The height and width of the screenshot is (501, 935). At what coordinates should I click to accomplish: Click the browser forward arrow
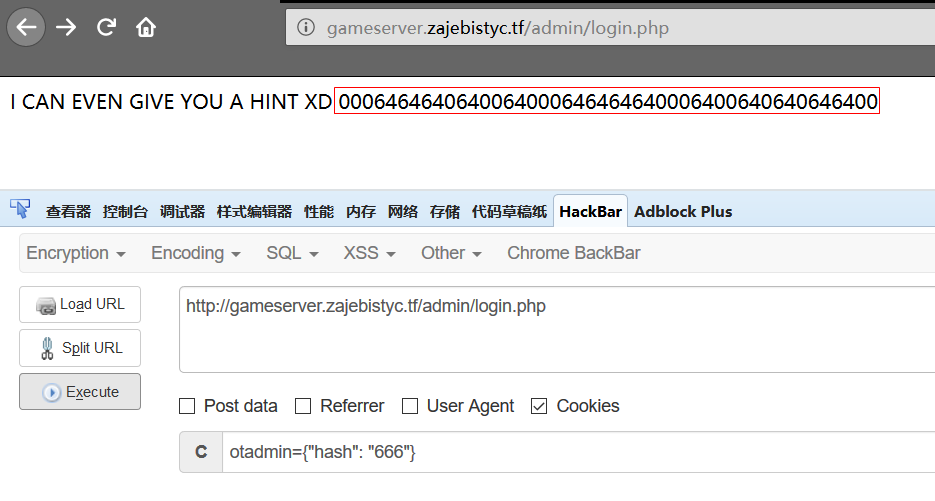click(67, 27)
